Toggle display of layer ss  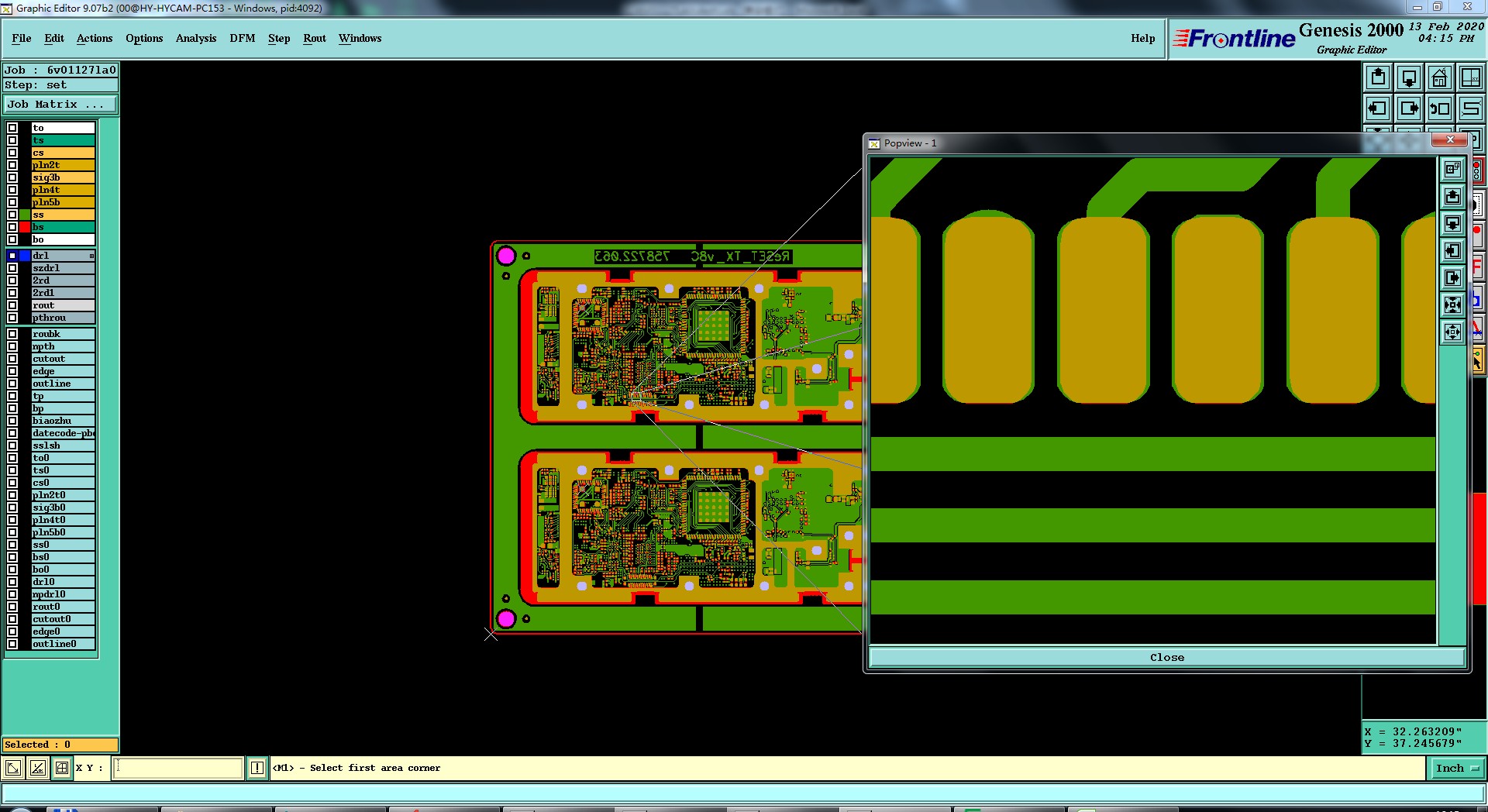pyautogui.click(x=12, y=215)
